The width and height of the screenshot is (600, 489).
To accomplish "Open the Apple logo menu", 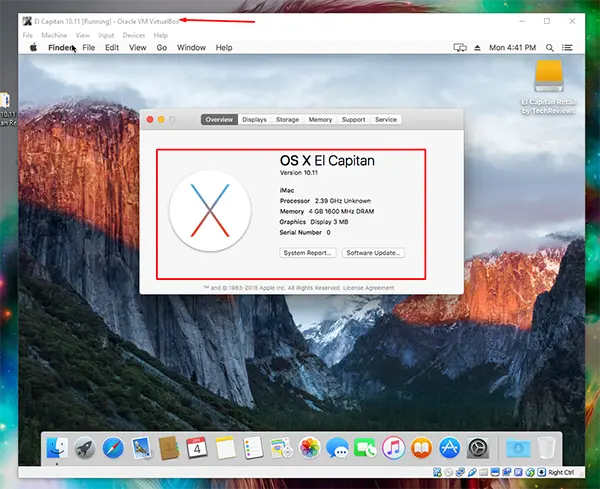I will tap(34, 47).
